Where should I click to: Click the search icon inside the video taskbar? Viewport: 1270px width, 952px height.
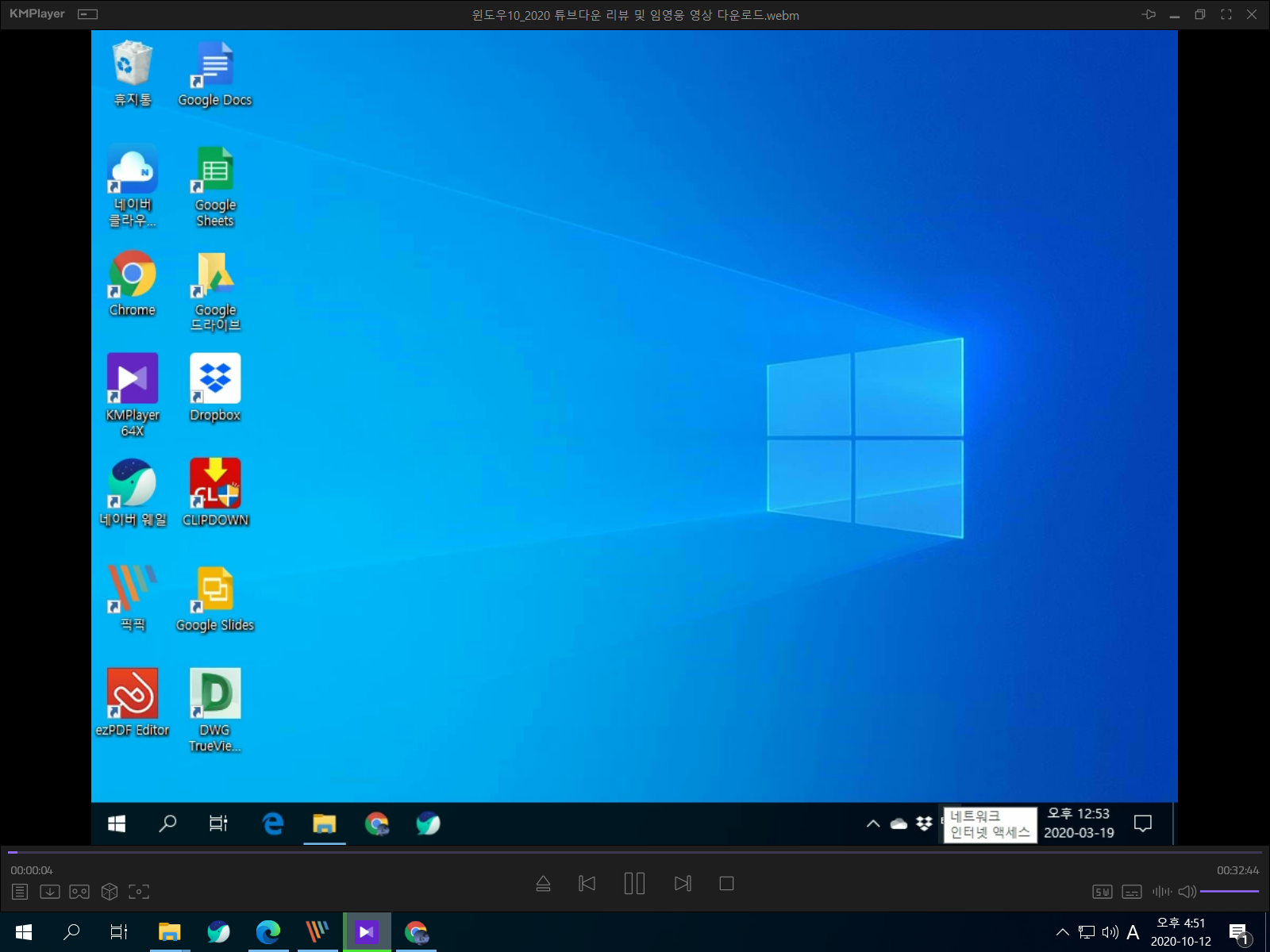(167, 823)
